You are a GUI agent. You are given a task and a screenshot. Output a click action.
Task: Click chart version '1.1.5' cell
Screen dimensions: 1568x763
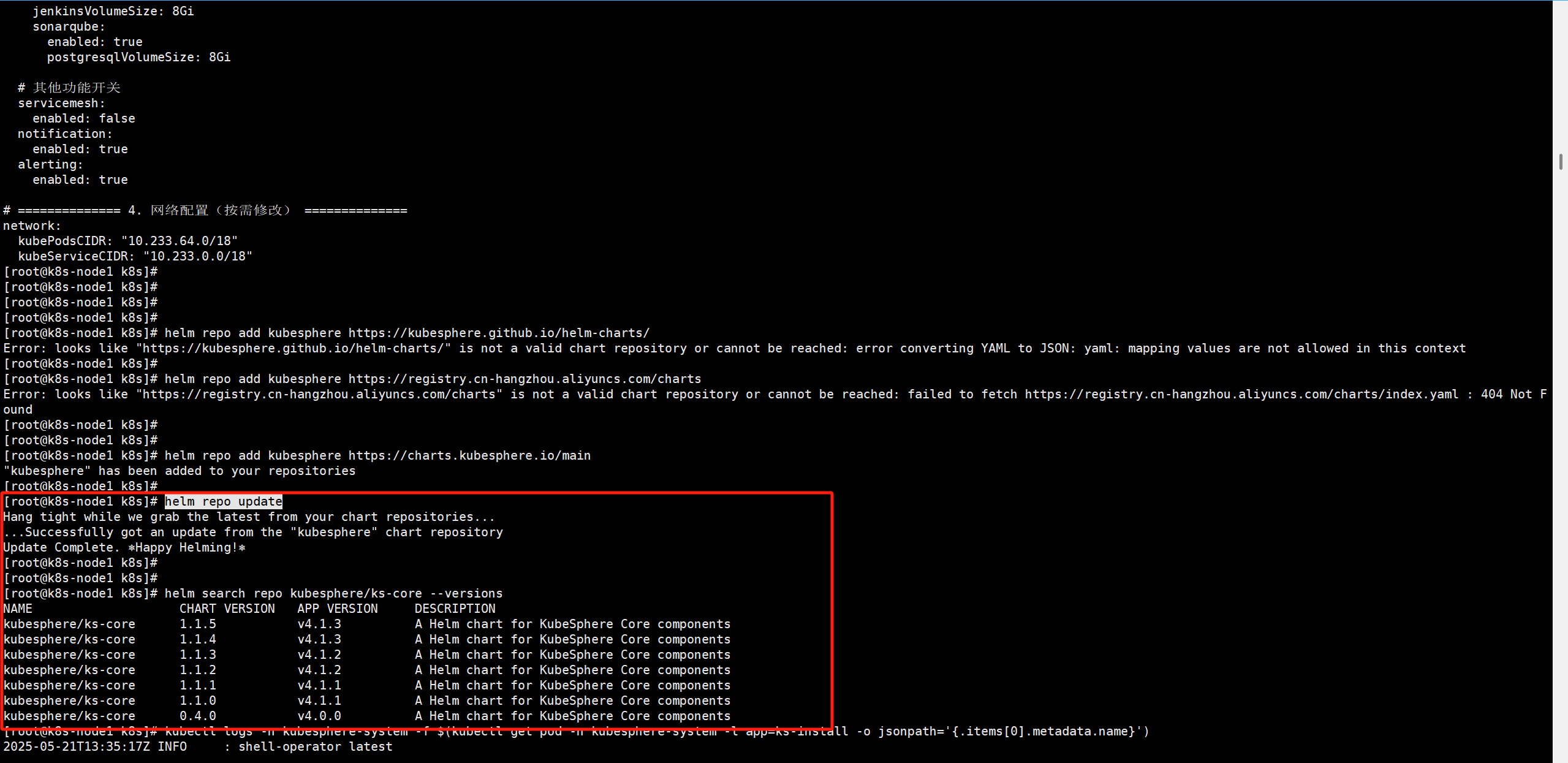(198, 624)
